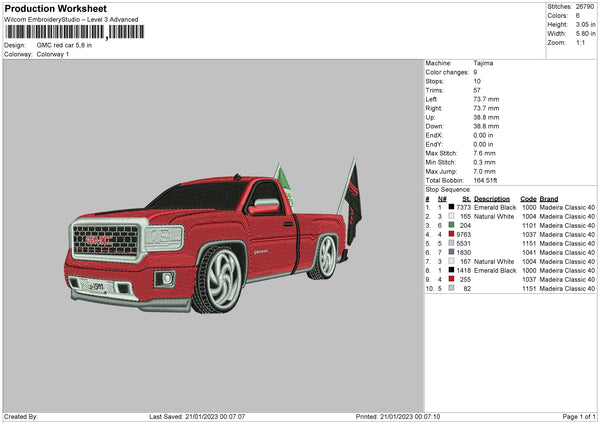Screen dimensions: 600x424
Task: Click the Page 1 of 1 footer text
Action: 573,416
